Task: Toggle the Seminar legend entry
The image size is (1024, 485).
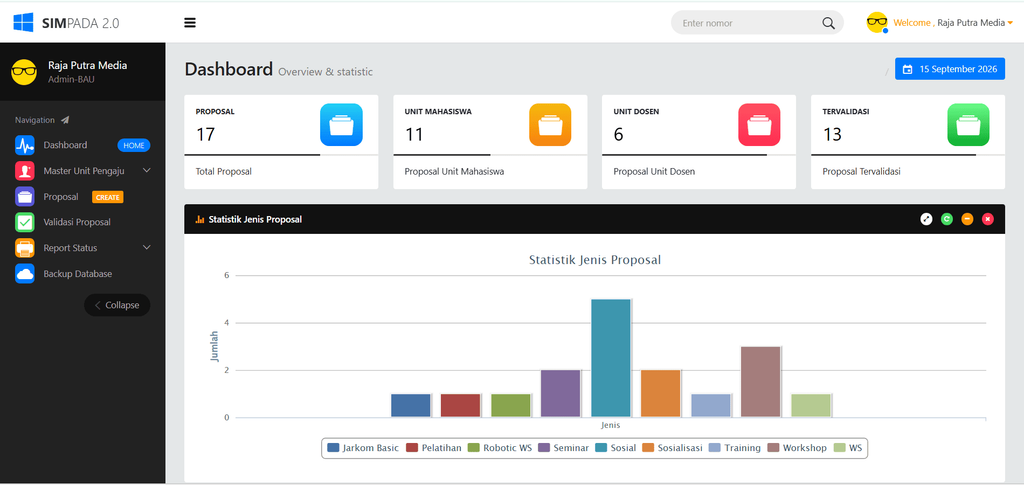Action: 564,448
